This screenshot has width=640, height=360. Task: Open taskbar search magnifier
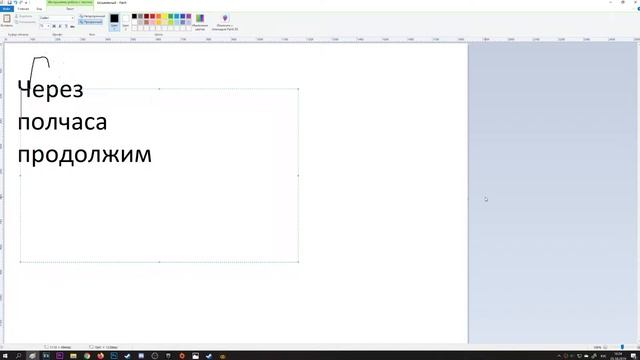click(x=18, y=356)
